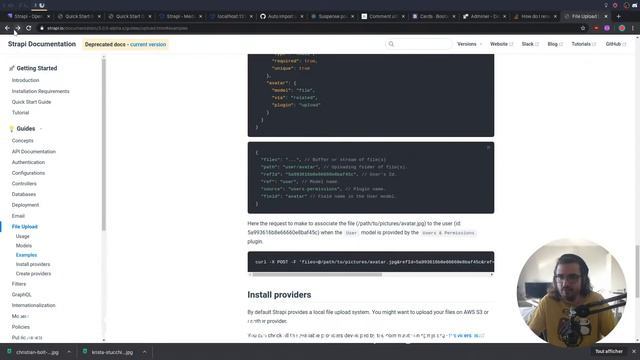Go back with the browser back arrow
The width and height of the screenshot is (640, 360).
7,28
